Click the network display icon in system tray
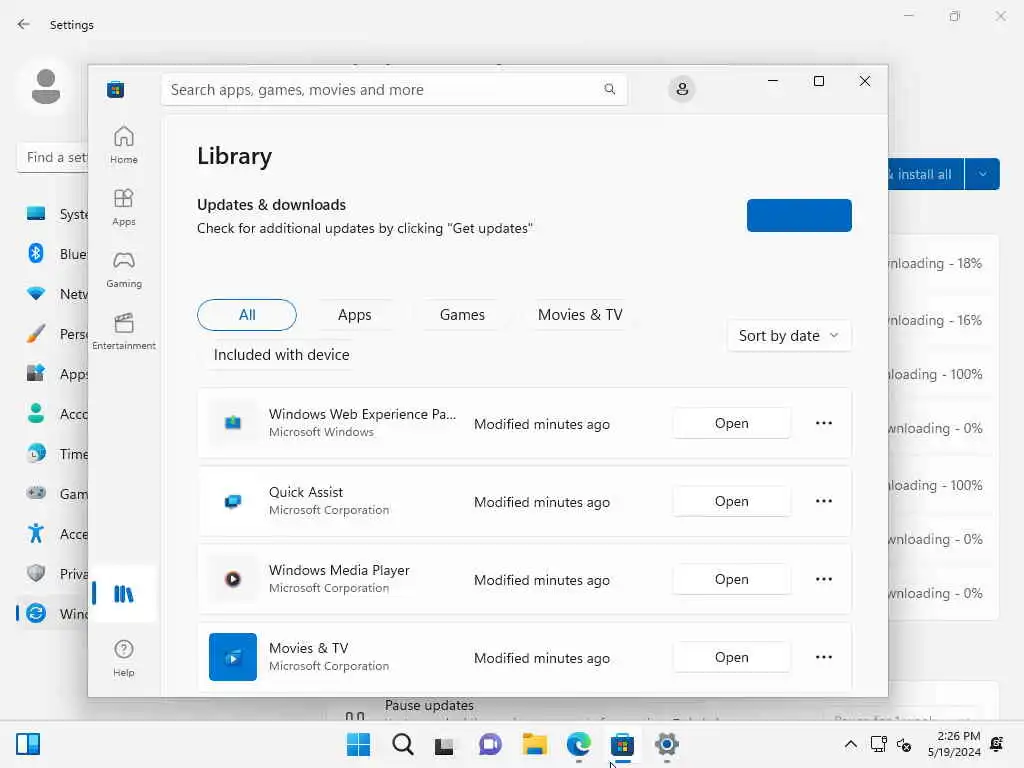1024x768 pixels. coord(878,744)
